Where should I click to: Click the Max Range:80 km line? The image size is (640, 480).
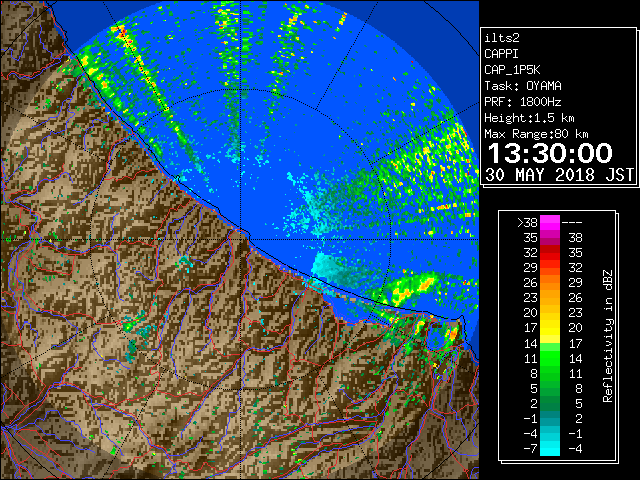(x=536, y=134)
